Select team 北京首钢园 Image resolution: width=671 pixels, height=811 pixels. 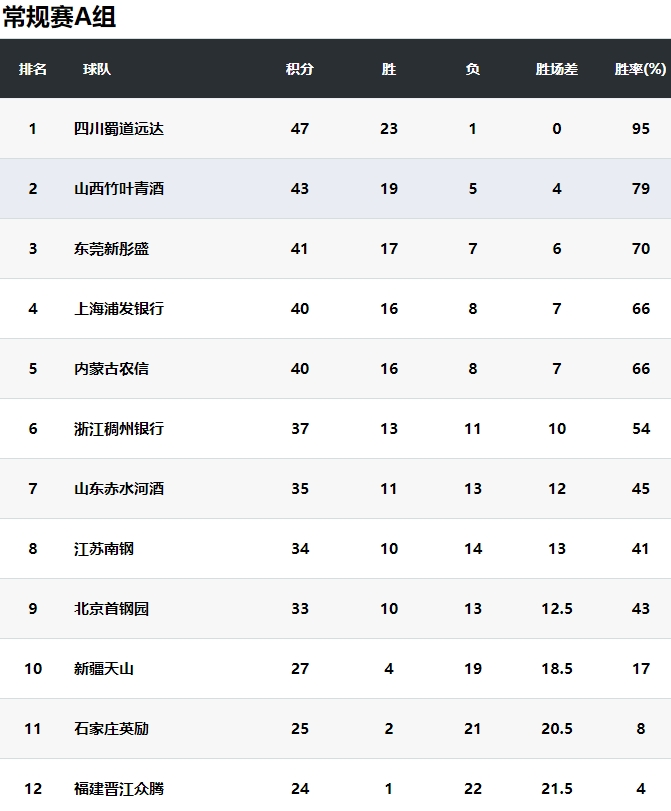pos(111,608)
